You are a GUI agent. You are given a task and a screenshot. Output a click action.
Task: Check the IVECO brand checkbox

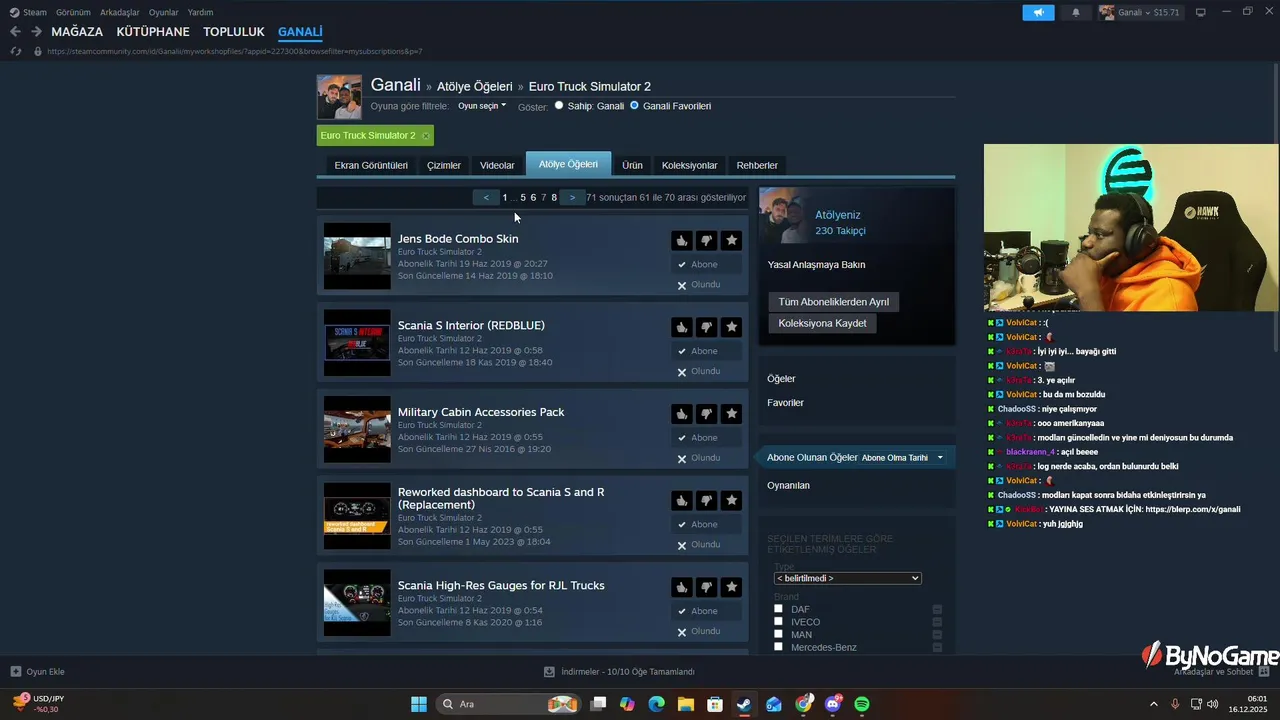tap(778, 621)
